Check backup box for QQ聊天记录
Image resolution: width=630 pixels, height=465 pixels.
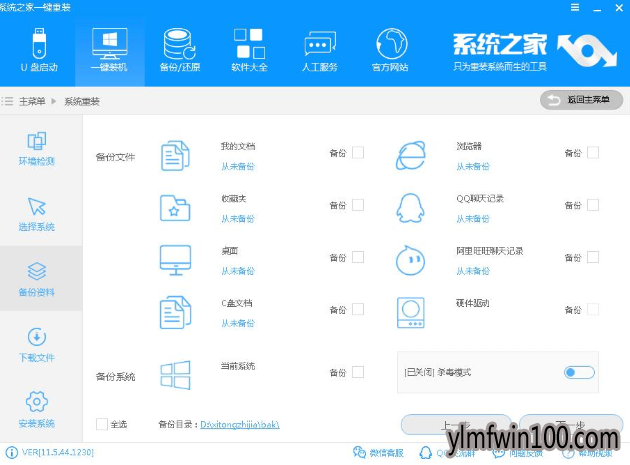pyautogui.click(x=593, y=205)
